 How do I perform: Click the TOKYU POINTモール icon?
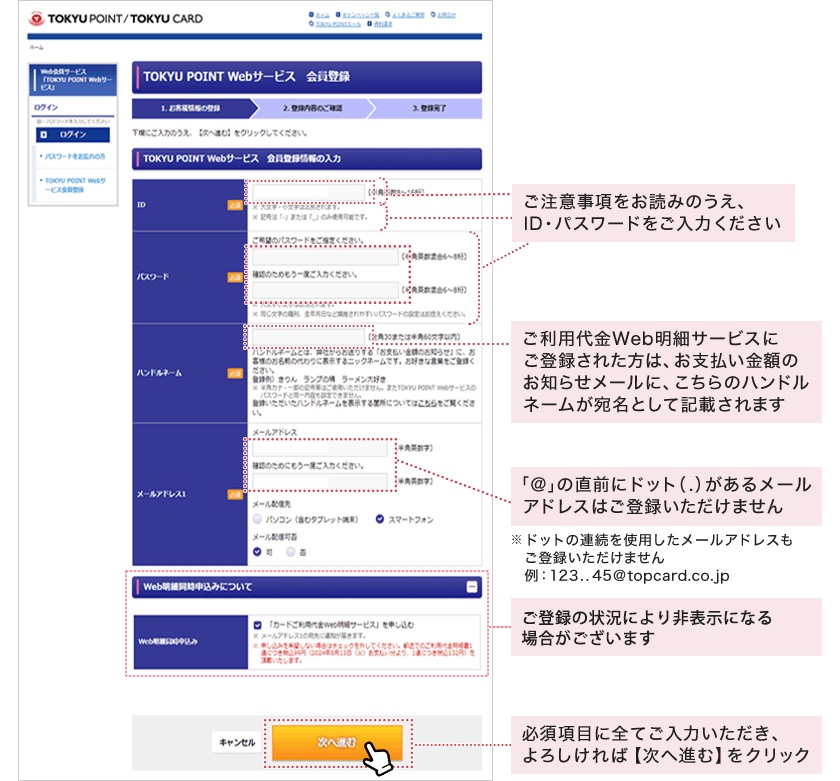tap(310, 25)
